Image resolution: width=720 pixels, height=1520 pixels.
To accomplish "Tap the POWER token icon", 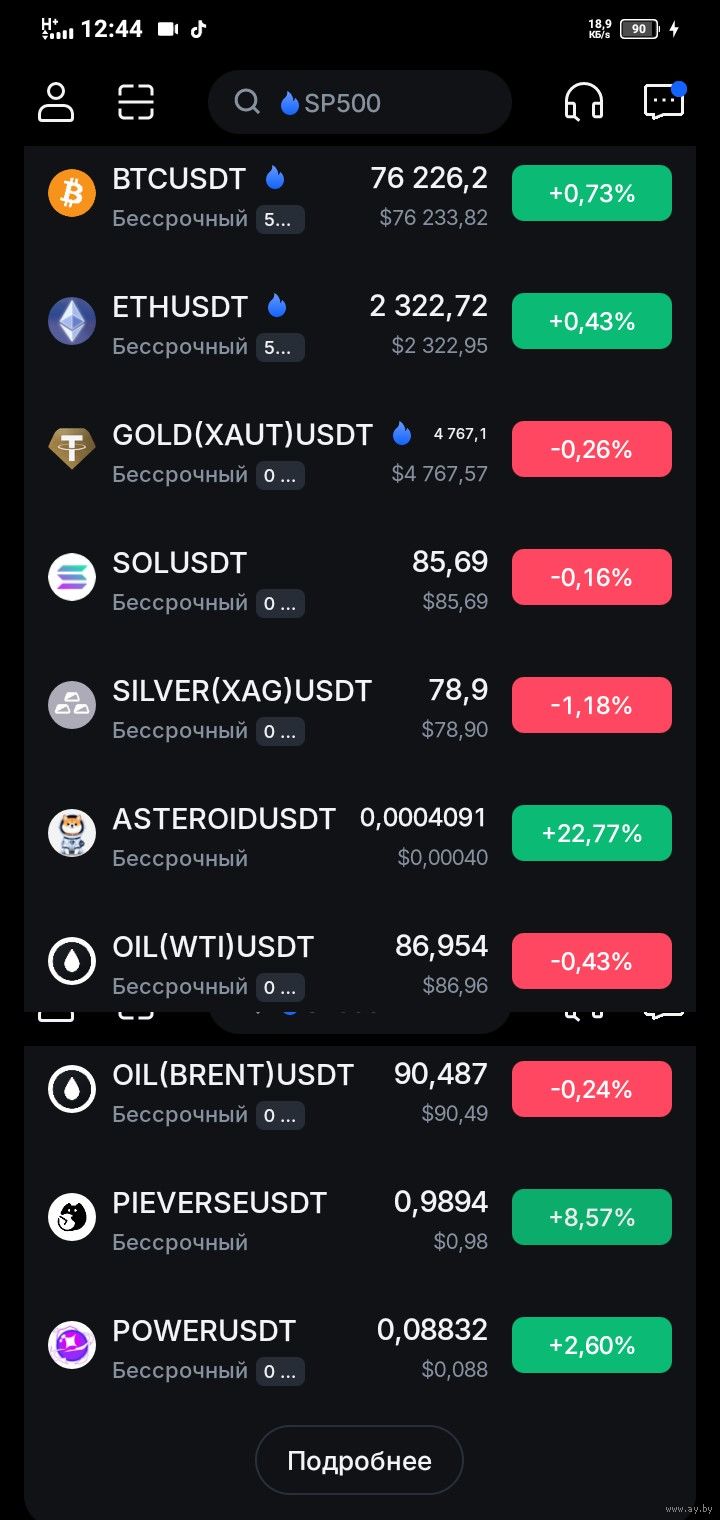I will tap(72, 1345).
